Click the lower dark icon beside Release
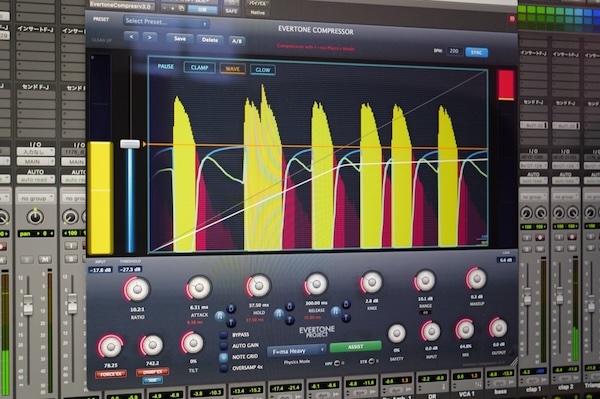Screen dimensions: 600x399 click(346, 318)
